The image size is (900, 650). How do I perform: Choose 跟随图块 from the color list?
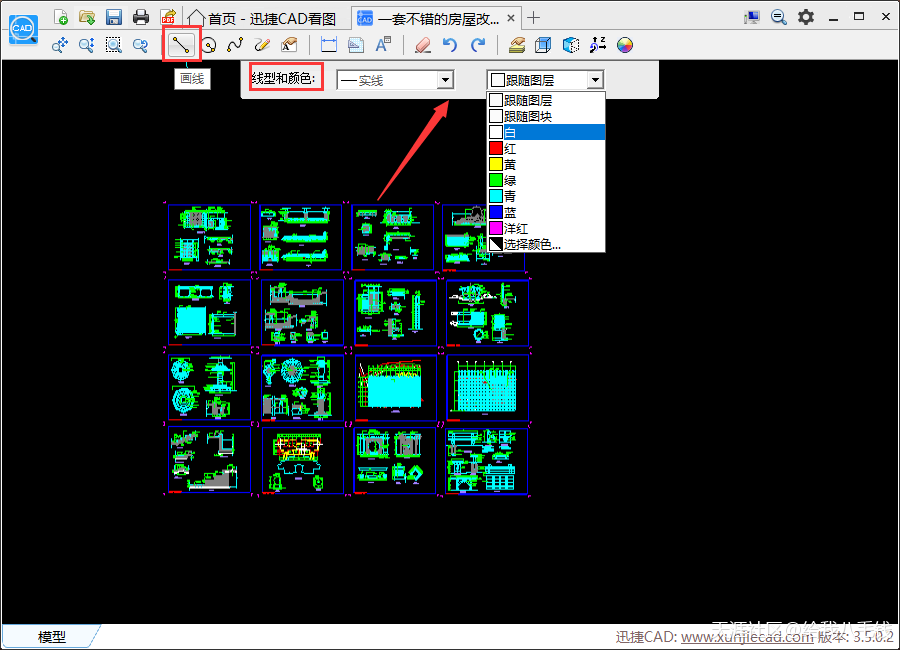(546, 116)
